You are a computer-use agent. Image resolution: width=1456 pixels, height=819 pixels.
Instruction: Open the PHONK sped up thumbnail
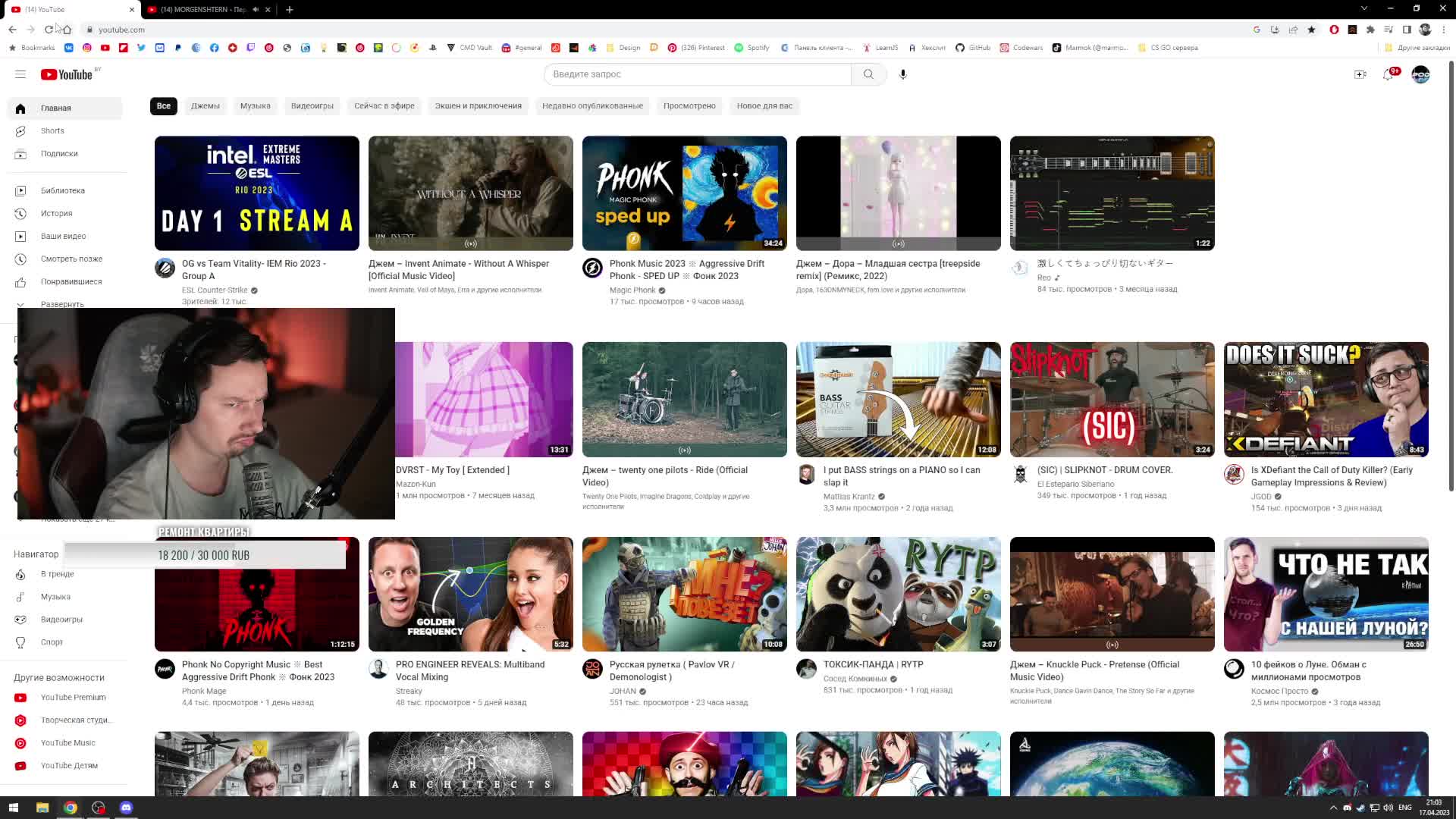[685, 193]
